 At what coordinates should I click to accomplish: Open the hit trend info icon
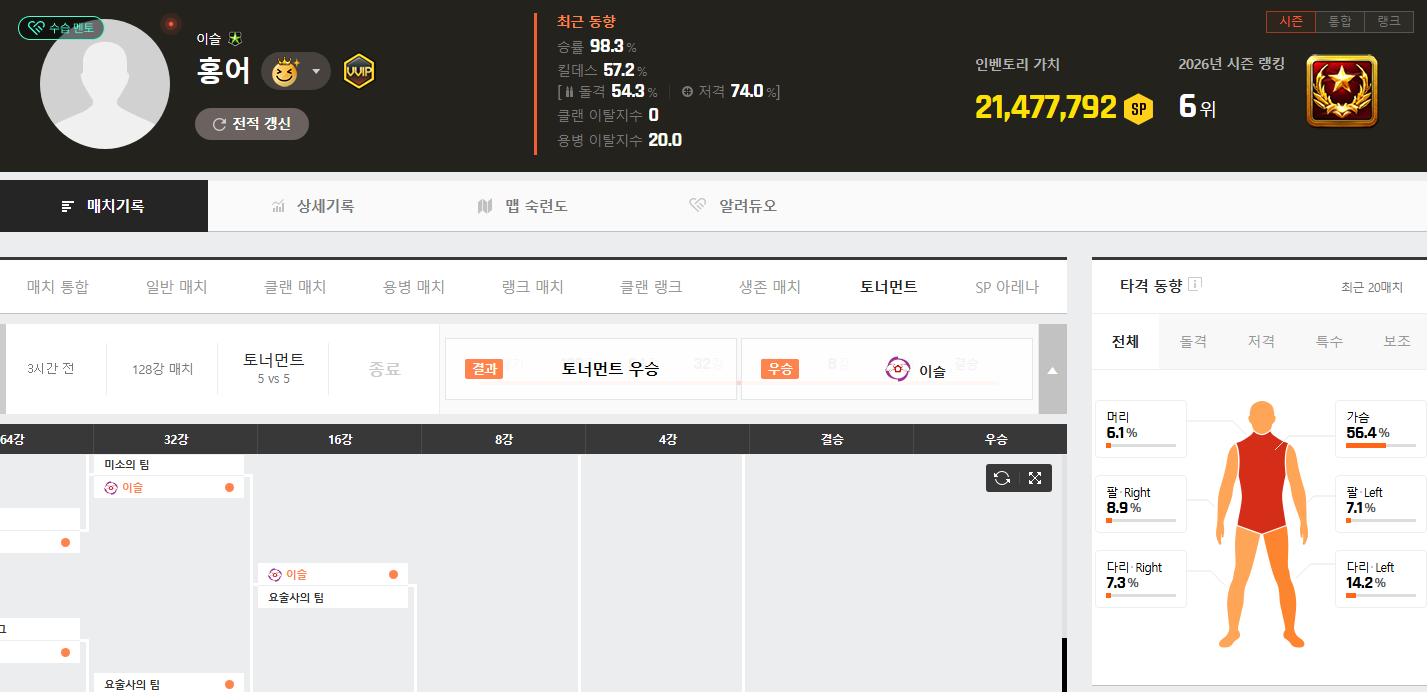pos(1195,284)
